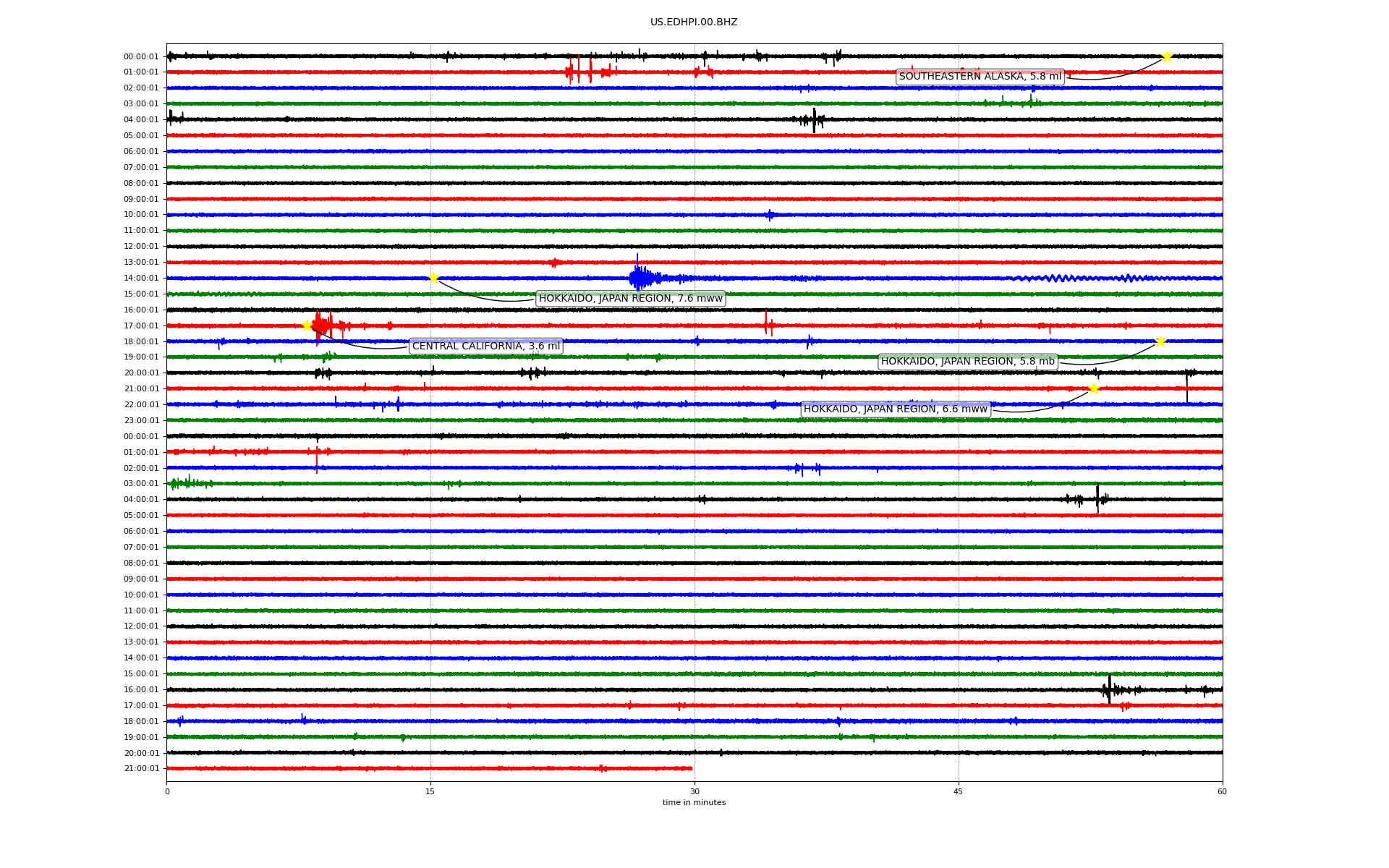Click the Hokkaido 6.6 mww star marker
This screenshot has height=868, width=1389.
[1094, 388]
